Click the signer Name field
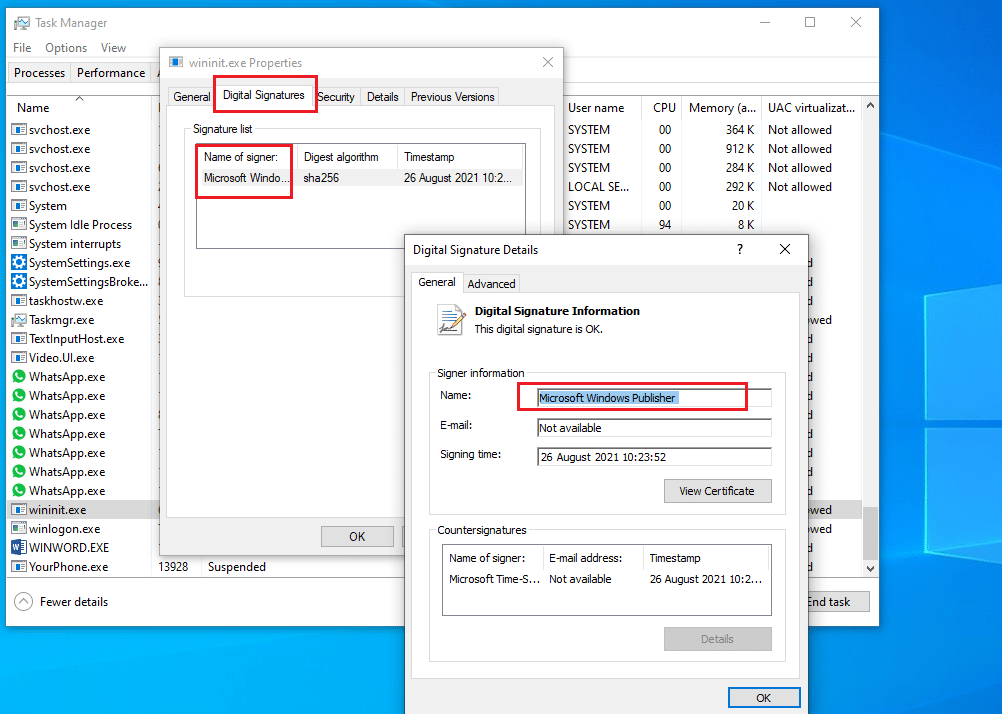 point(654,398)
